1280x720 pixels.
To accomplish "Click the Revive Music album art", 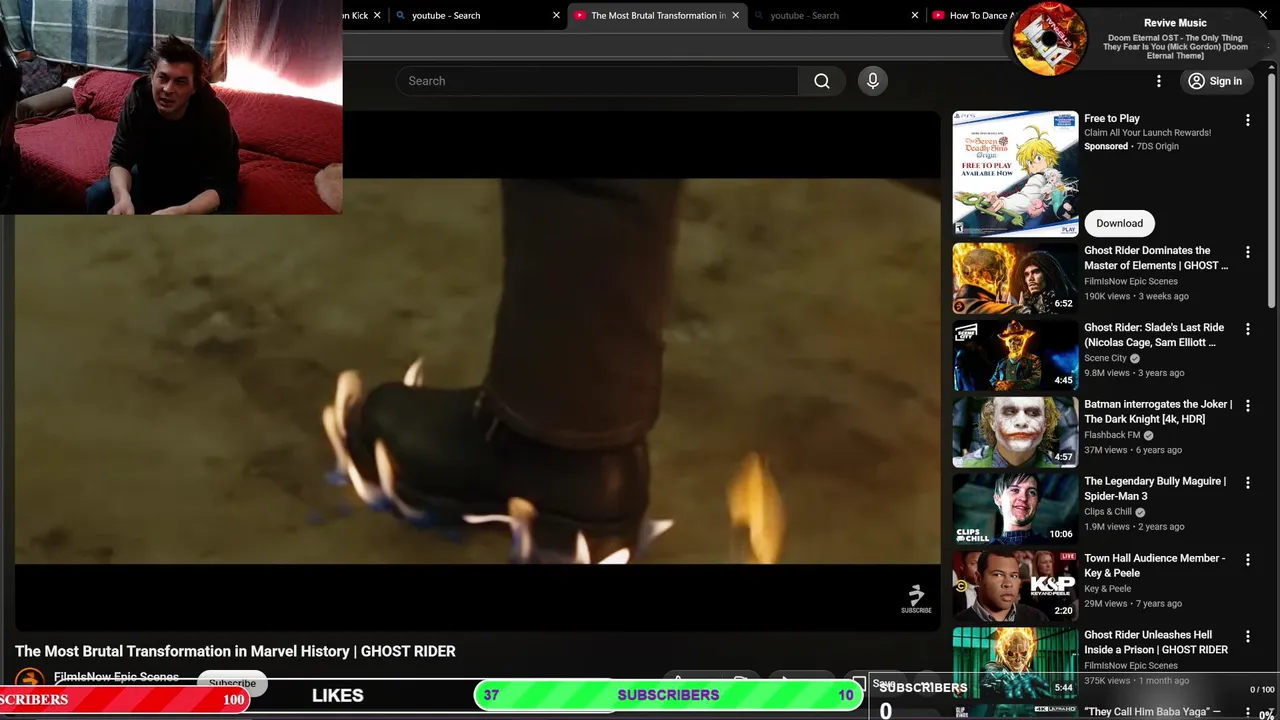I will (x=1049, y=39).
